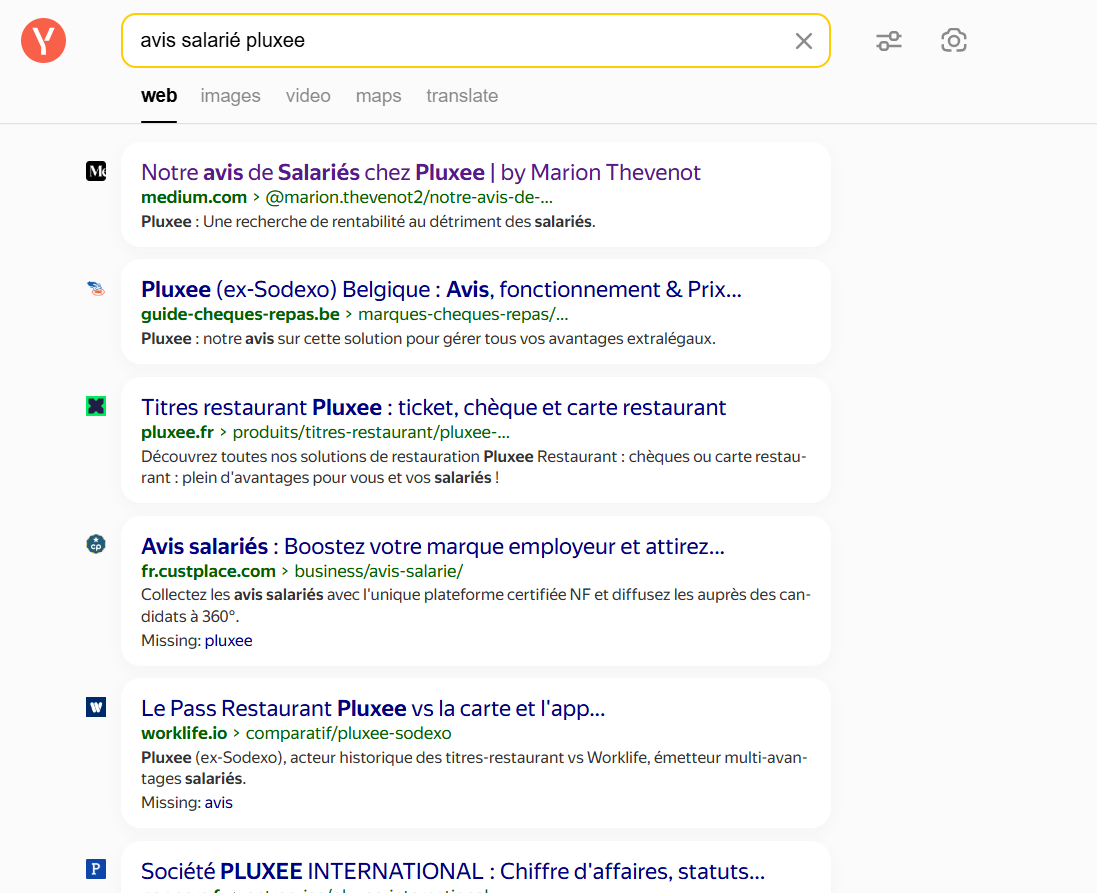Click '@marion.thevenot2/notre-avis-de-...' URL path

(x=409, y=197)
